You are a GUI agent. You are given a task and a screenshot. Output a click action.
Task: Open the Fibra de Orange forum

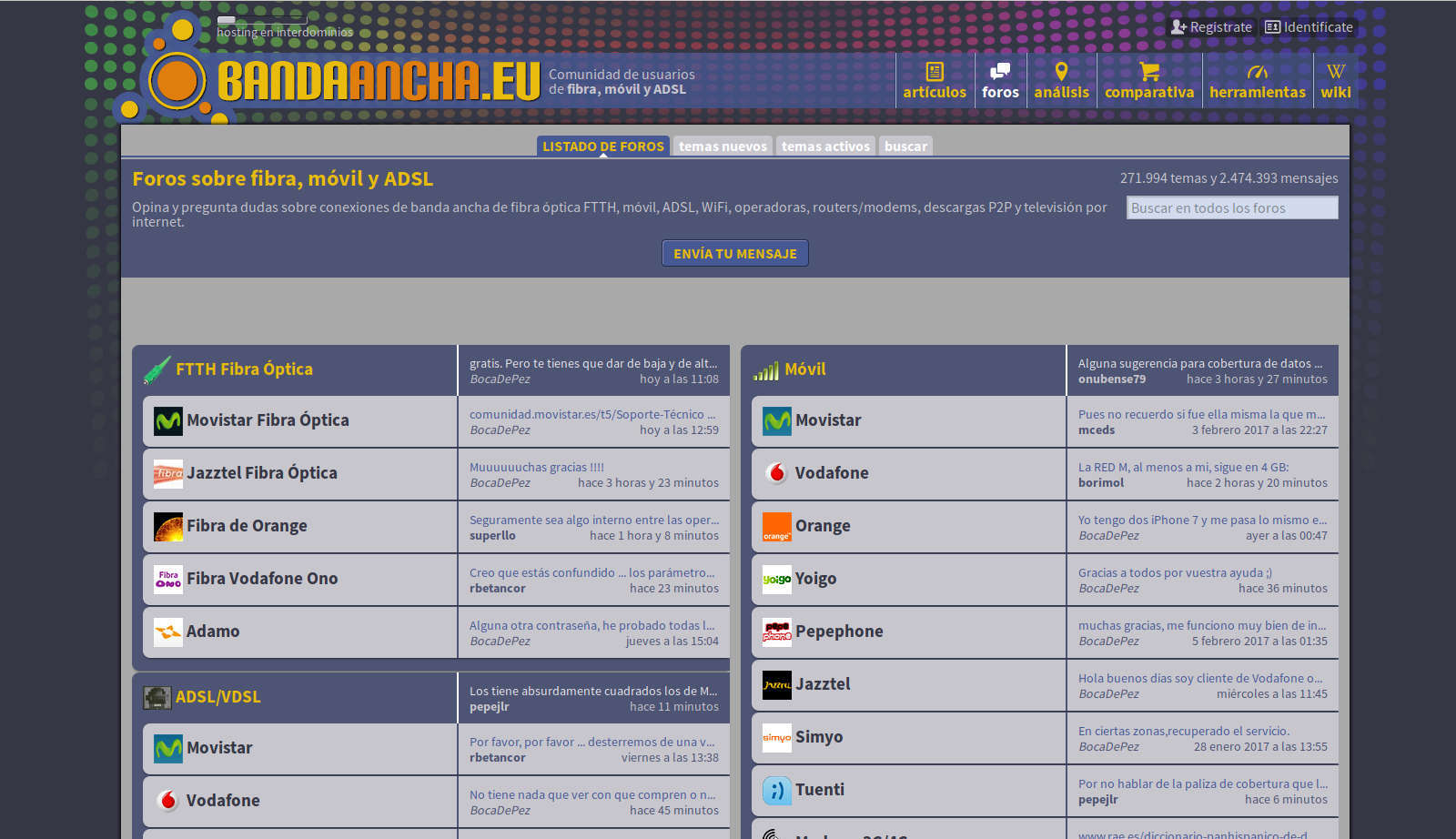tap(247, 526)
